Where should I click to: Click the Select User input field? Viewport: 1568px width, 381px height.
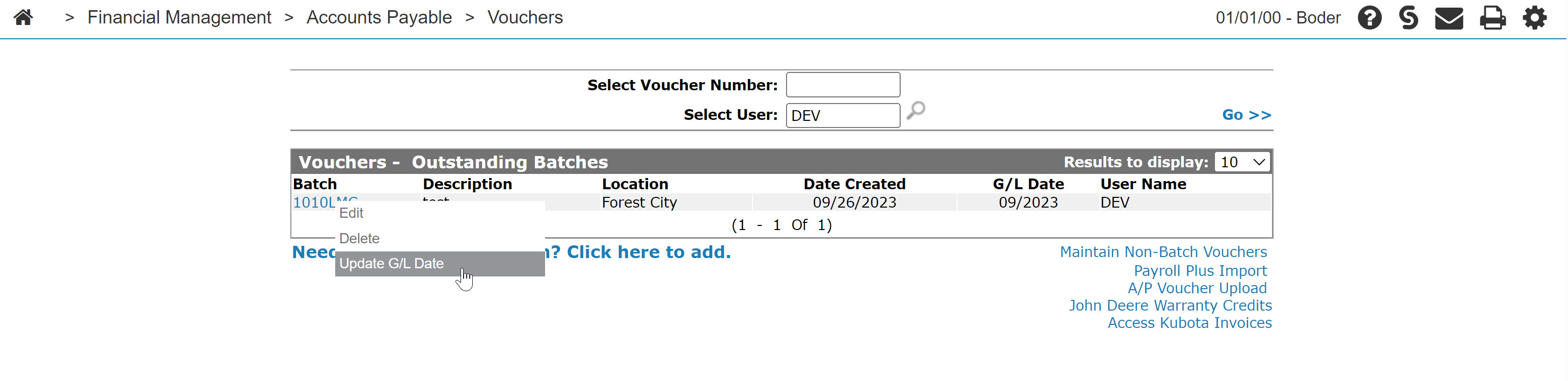(843, 115)
